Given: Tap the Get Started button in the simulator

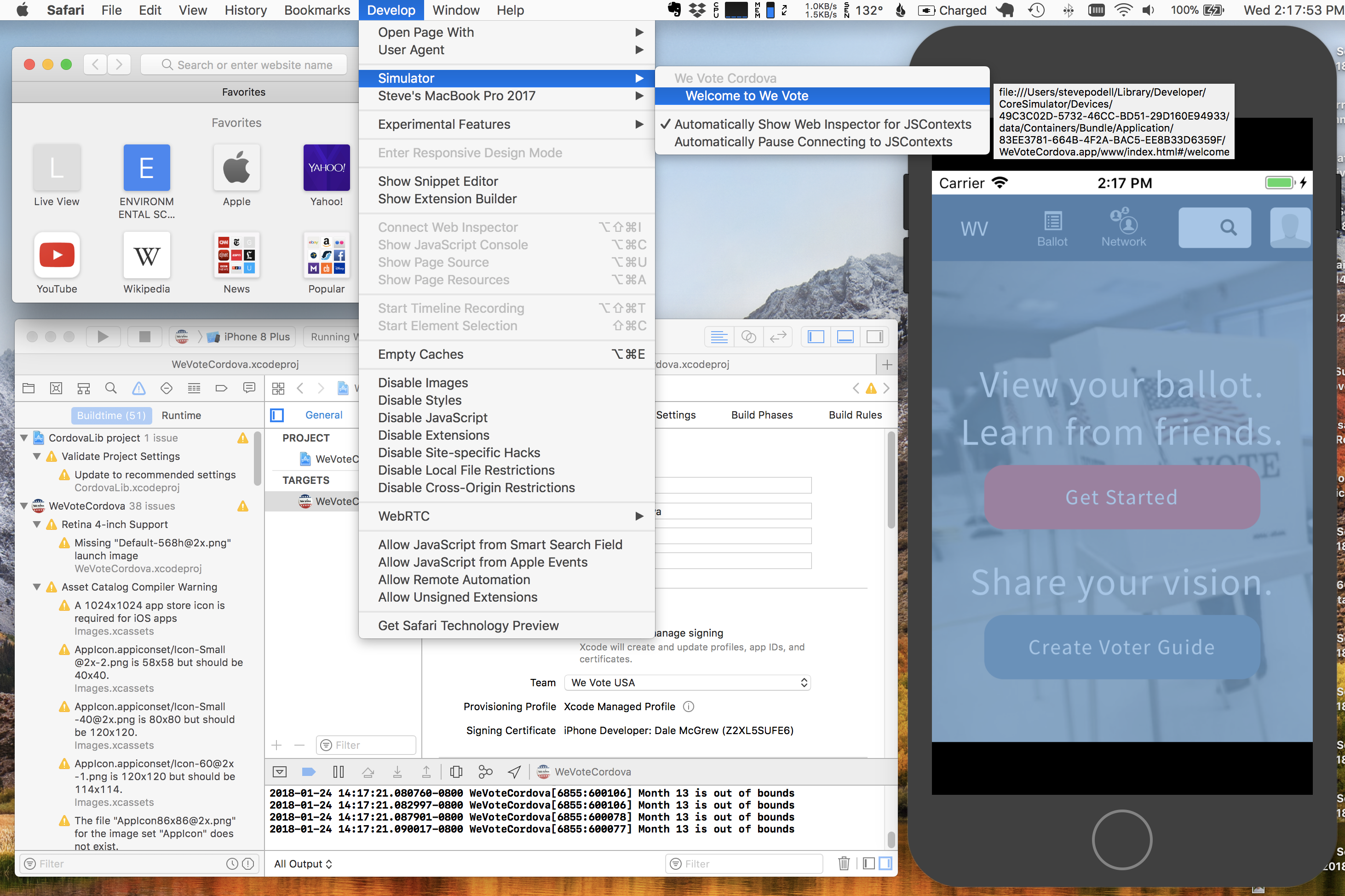Looking at the screenshot, I should click(x=1121, y=497).
